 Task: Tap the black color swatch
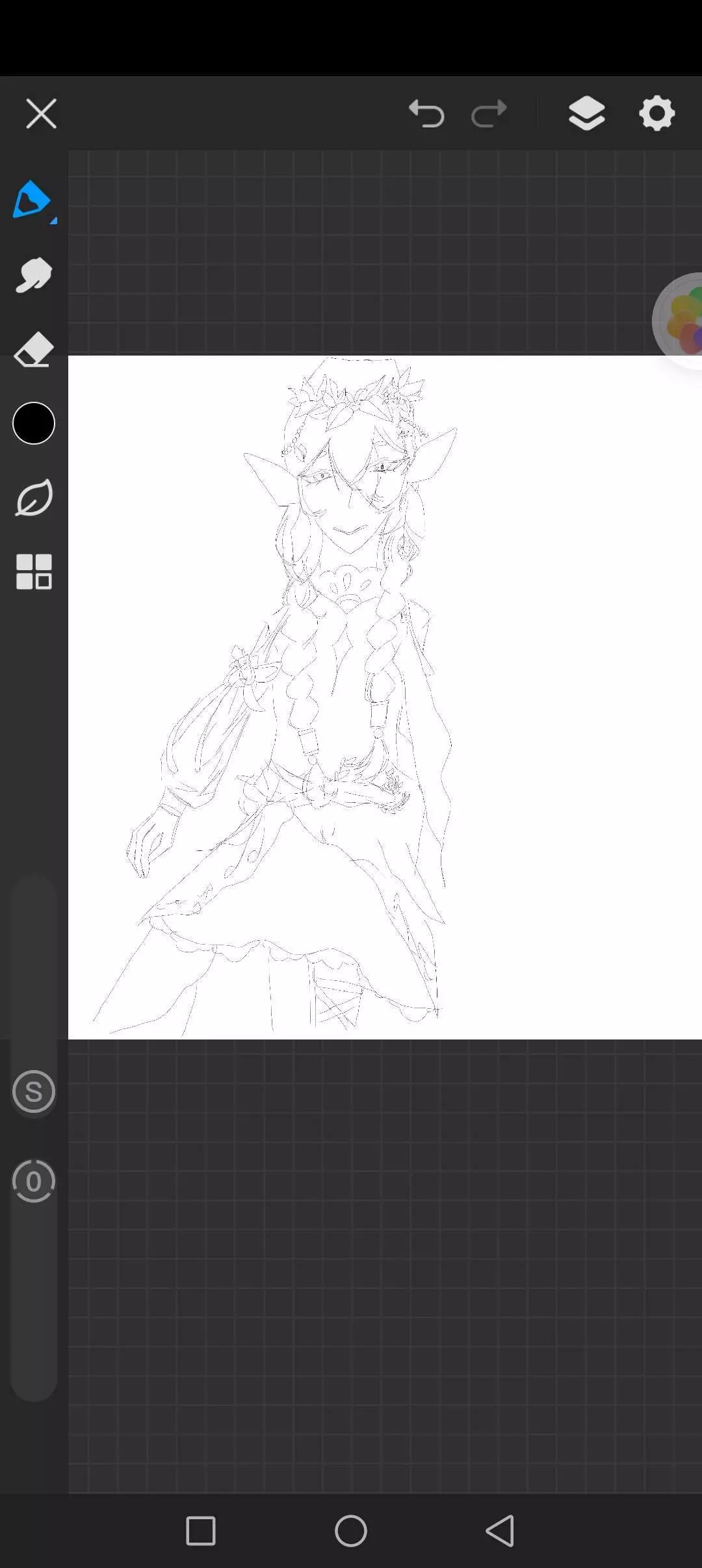click(34, 423)
